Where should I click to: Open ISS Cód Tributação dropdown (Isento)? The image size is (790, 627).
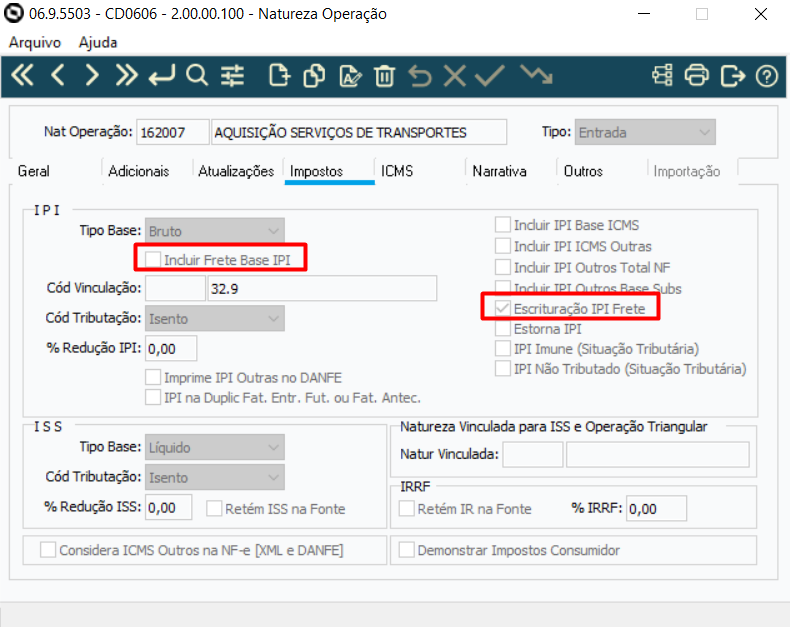215,477
